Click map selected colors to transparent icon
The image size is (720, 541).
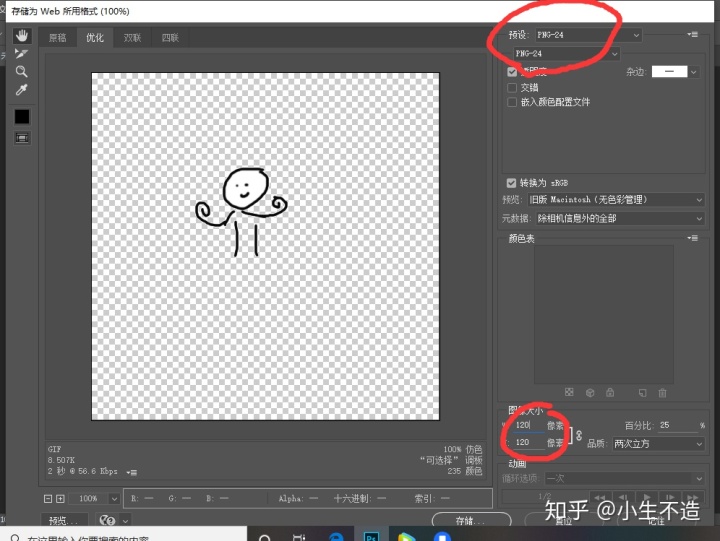click(569, 392)
